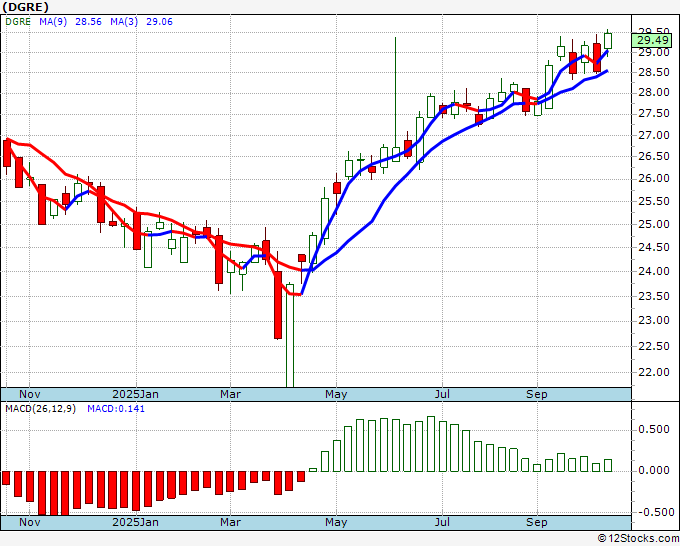Image resolution: width=680 pixels, height=546 pixels.
Task: Click the 24.00 price axis label
Action: [x=654, y=271]
